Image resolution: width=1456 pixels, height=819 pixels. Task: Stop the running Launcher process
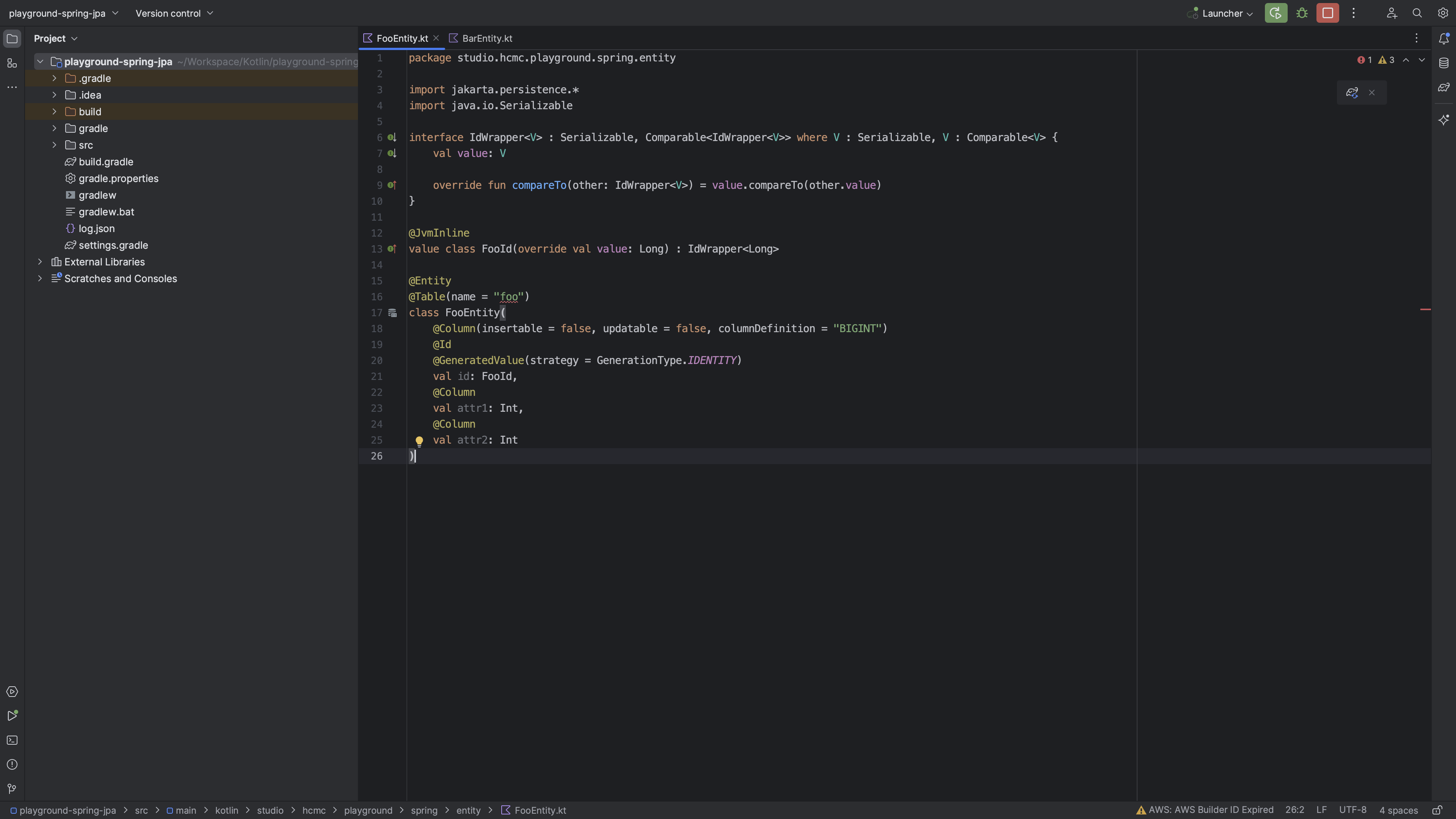1327,13
